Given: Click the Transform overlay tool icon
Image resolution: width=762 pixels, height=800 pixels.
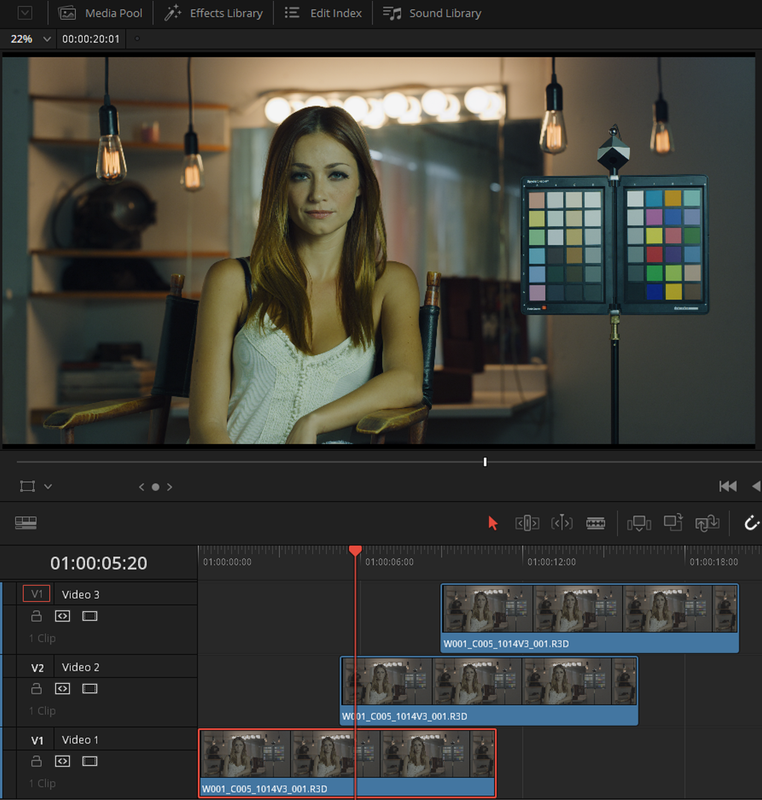Looking at the screenshot, I should point(28,486).
